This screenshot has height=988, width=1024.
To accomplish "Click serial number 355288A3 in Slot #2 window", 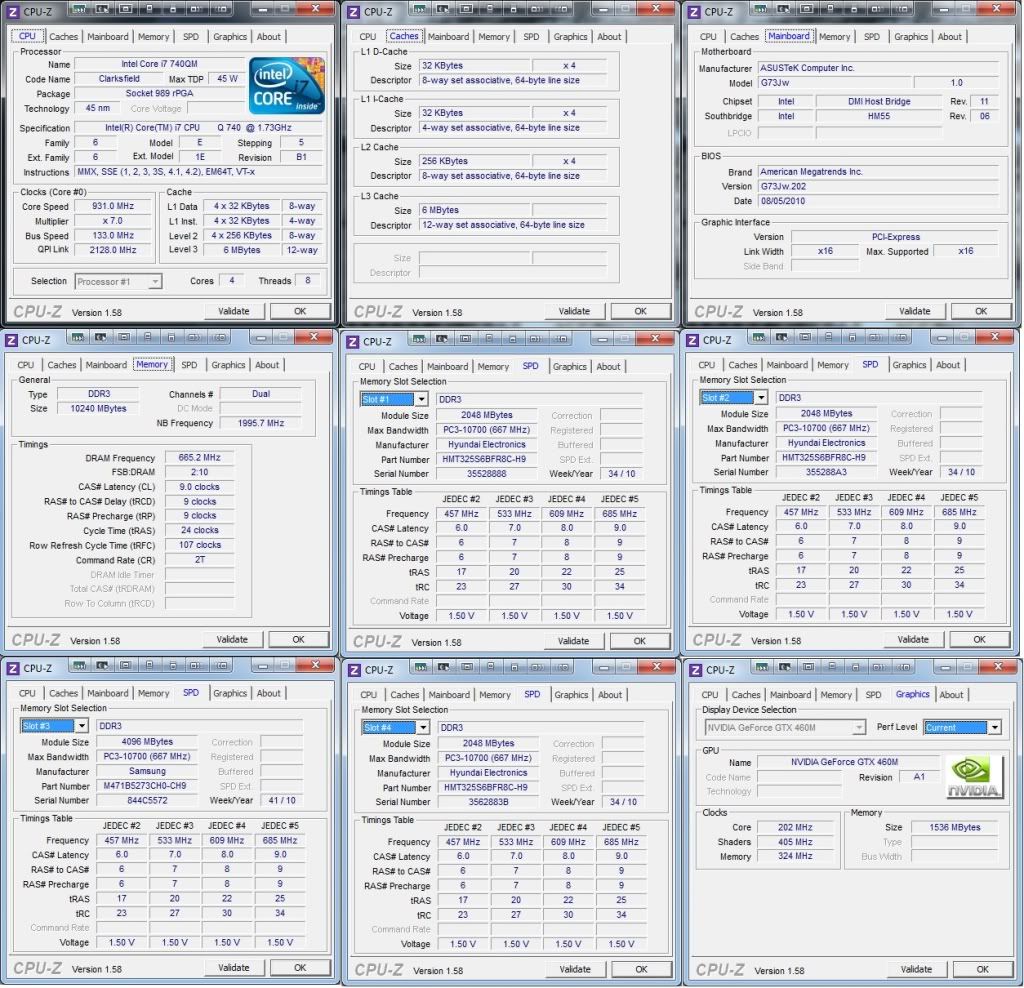I will 826,471.
